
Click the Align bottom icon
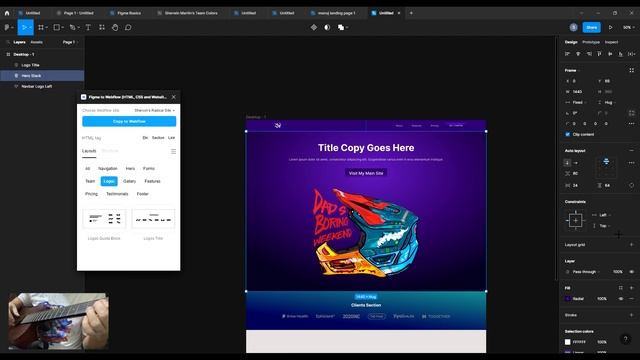(x=620, y=54)
